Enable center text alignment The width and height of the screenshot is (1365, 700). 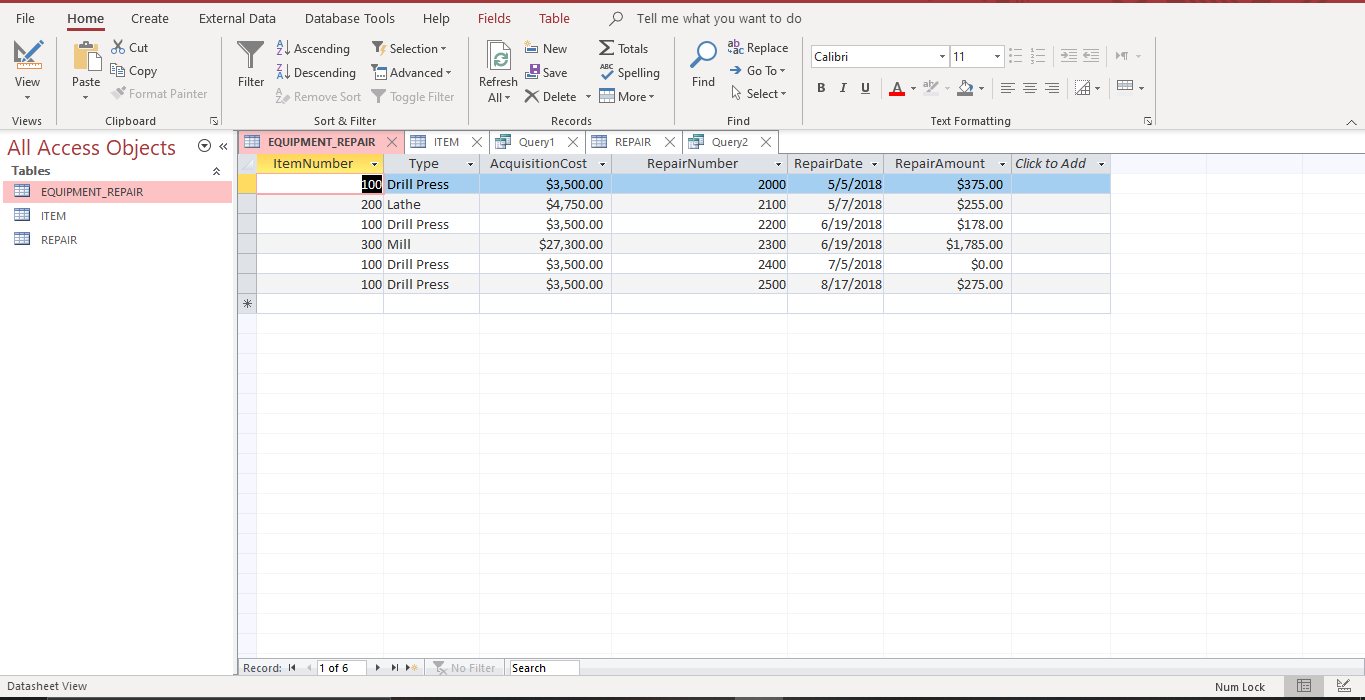(x=1029, y=88)
